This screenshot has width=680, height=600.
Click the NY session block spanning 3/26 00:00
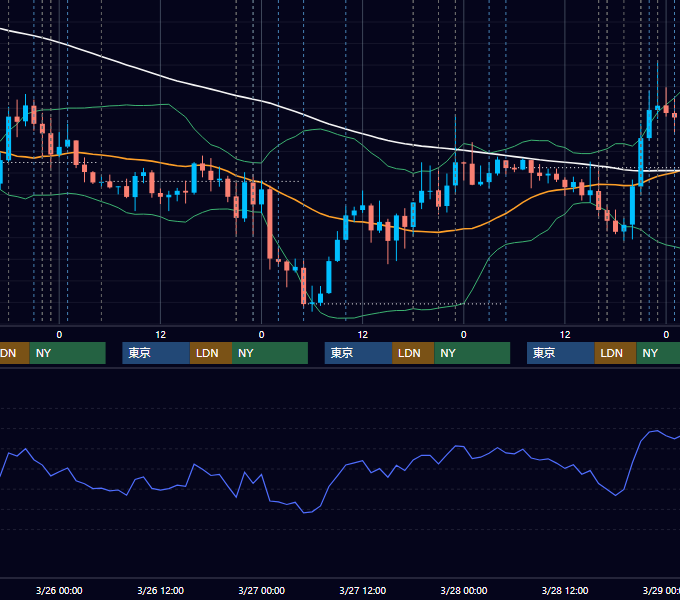tap(68, 353)
